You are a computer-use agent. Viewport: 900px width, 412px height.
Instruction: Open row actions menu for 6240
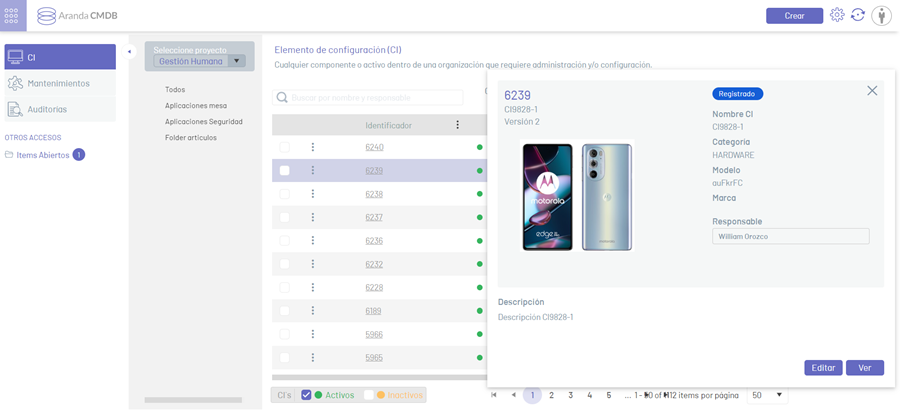tap(312, 147)
